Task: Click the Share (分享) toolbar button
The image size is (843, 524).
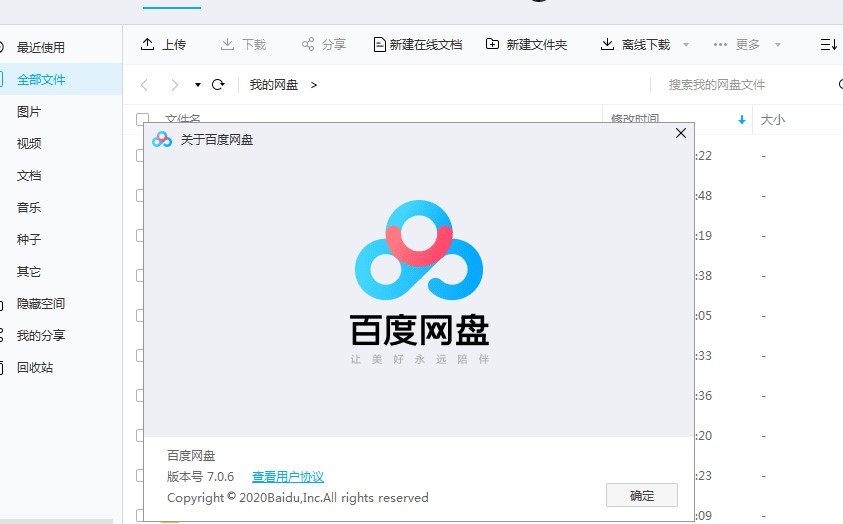Action: coord(323,45)
